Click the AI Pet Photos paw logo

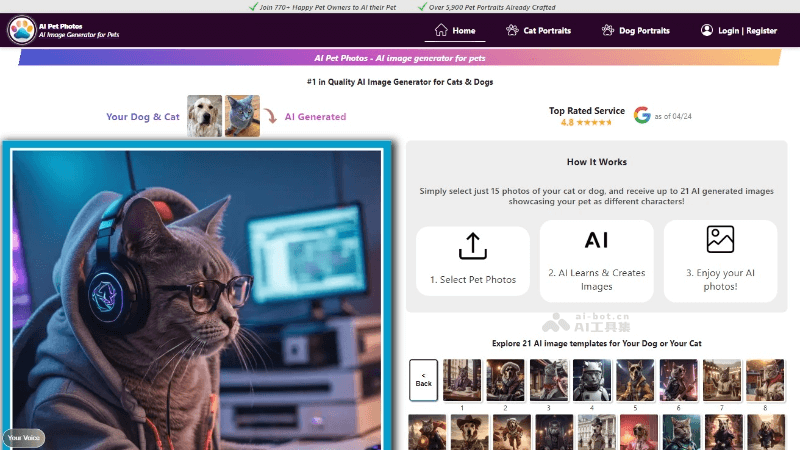[x=20, y=31]
